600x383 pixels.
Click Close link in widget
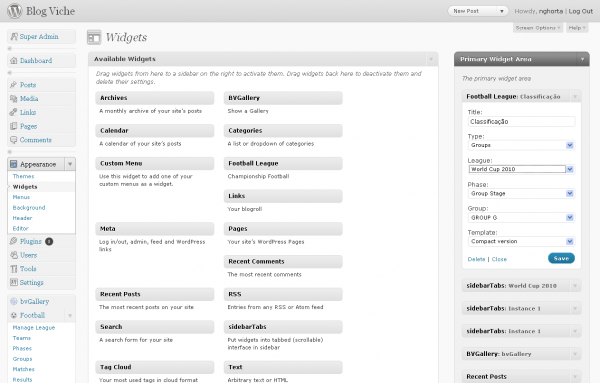pos(499,259)
